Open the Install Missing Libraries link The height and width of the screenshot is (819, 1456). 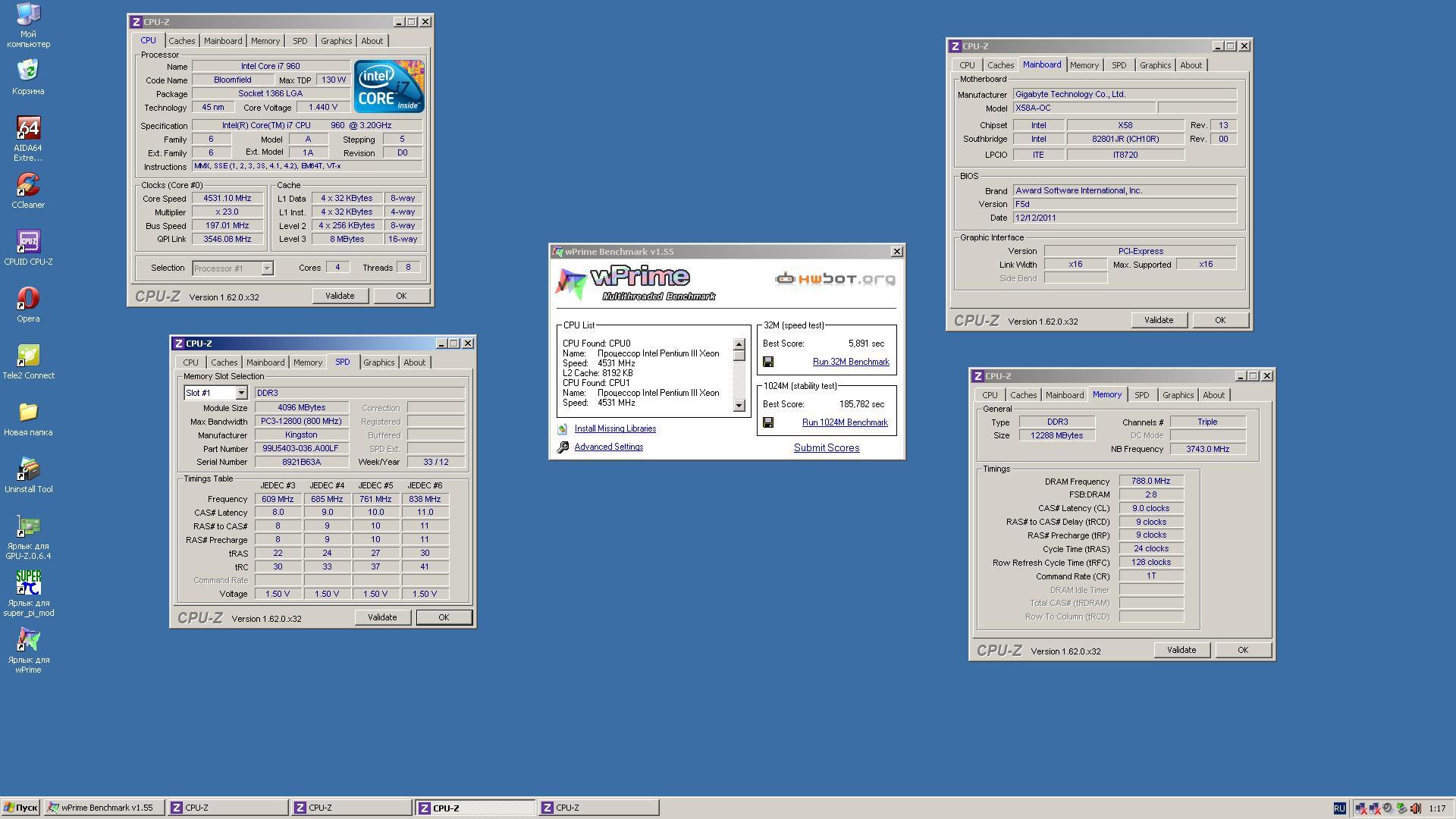pyautogui.click(x=615, y=429)
